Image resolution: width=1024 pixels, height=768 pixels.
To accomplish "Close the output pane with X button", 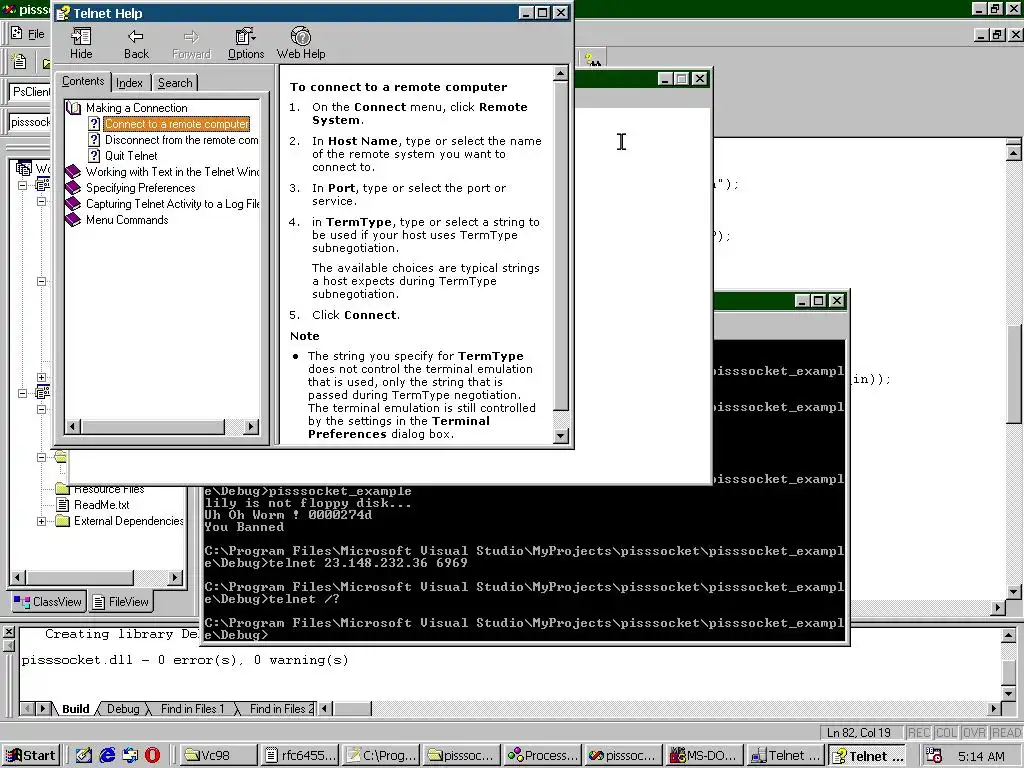I will pyautogui.click(x=8, y=632).
